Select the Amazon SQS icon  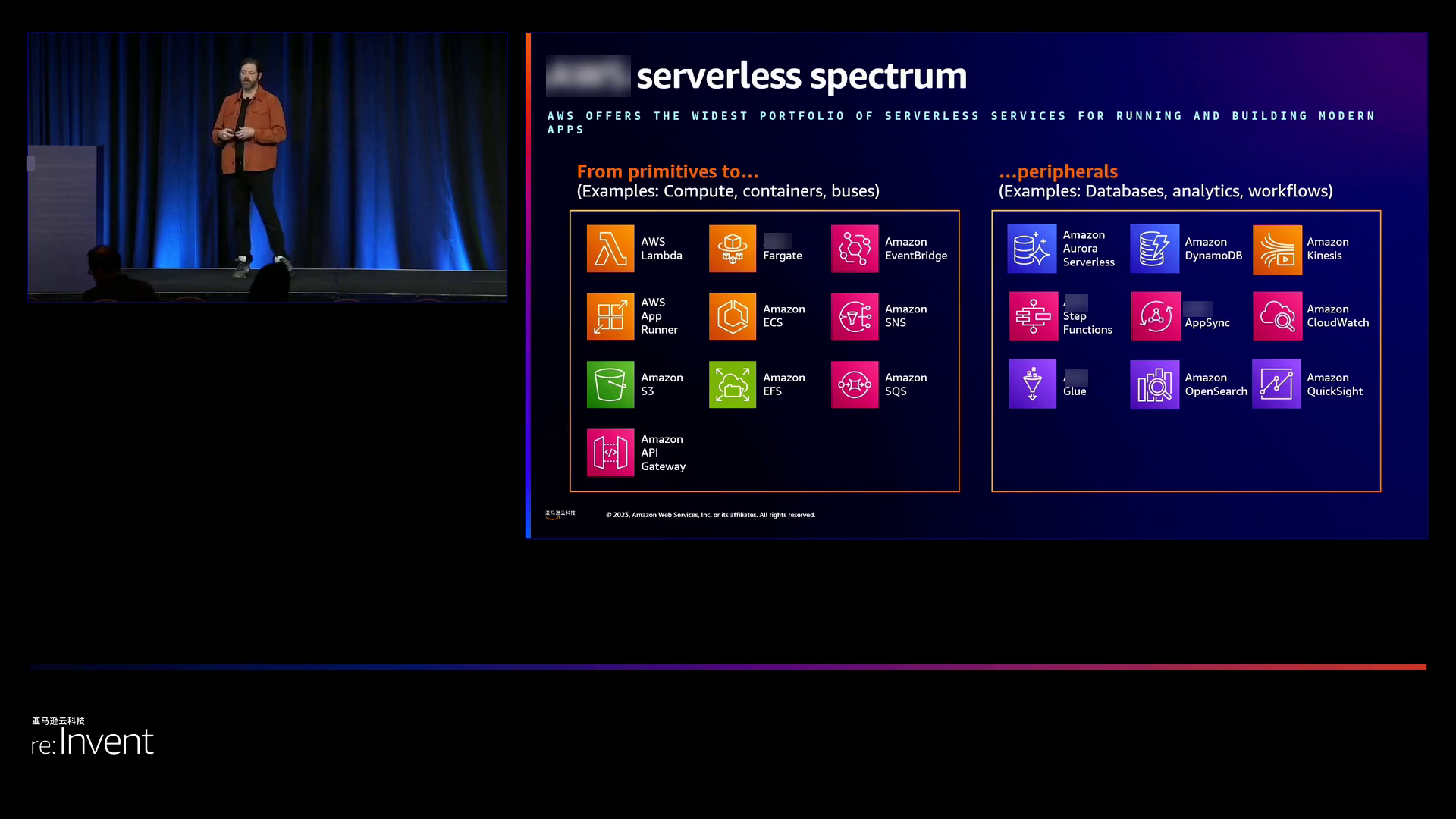pos(855,384)
